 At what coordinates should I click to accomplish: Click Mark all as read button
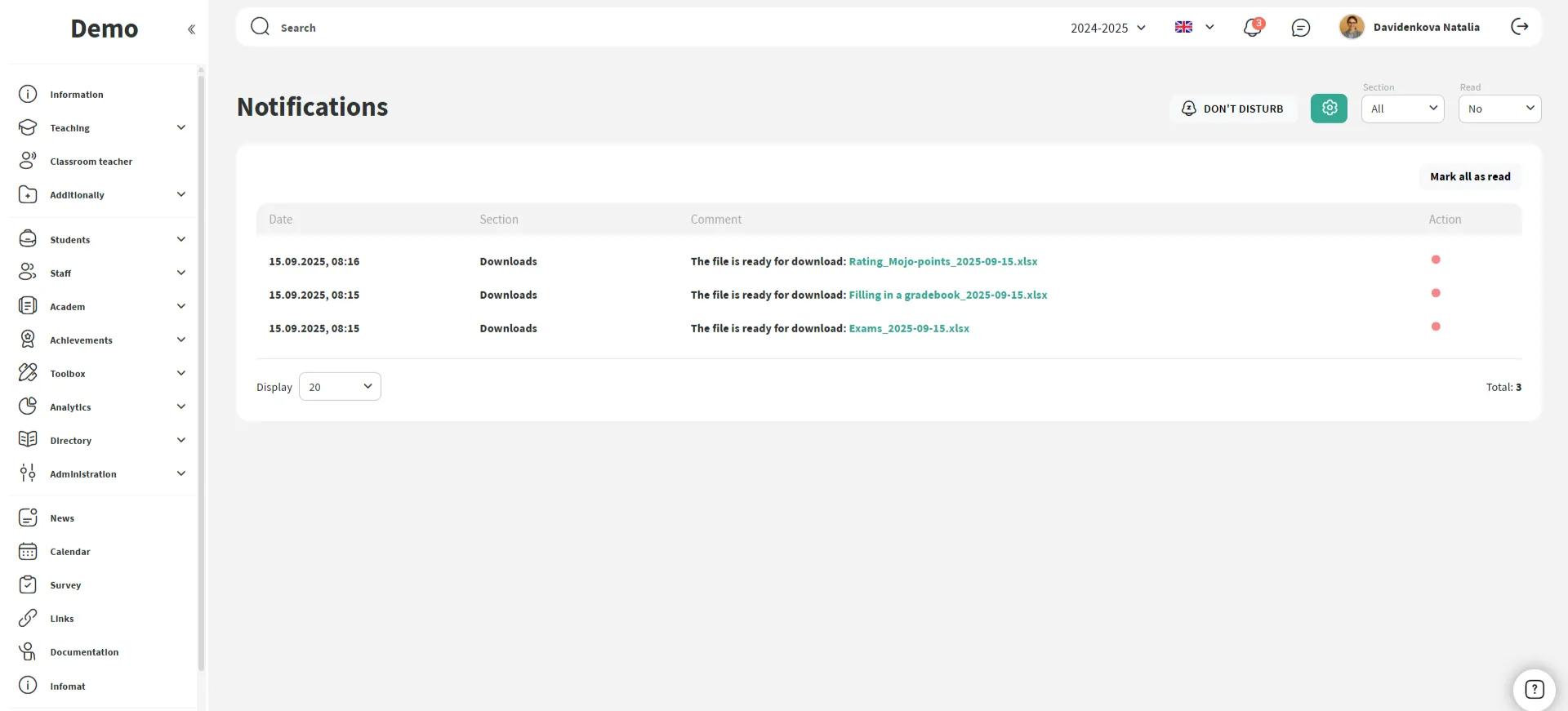pos(1469,176)
